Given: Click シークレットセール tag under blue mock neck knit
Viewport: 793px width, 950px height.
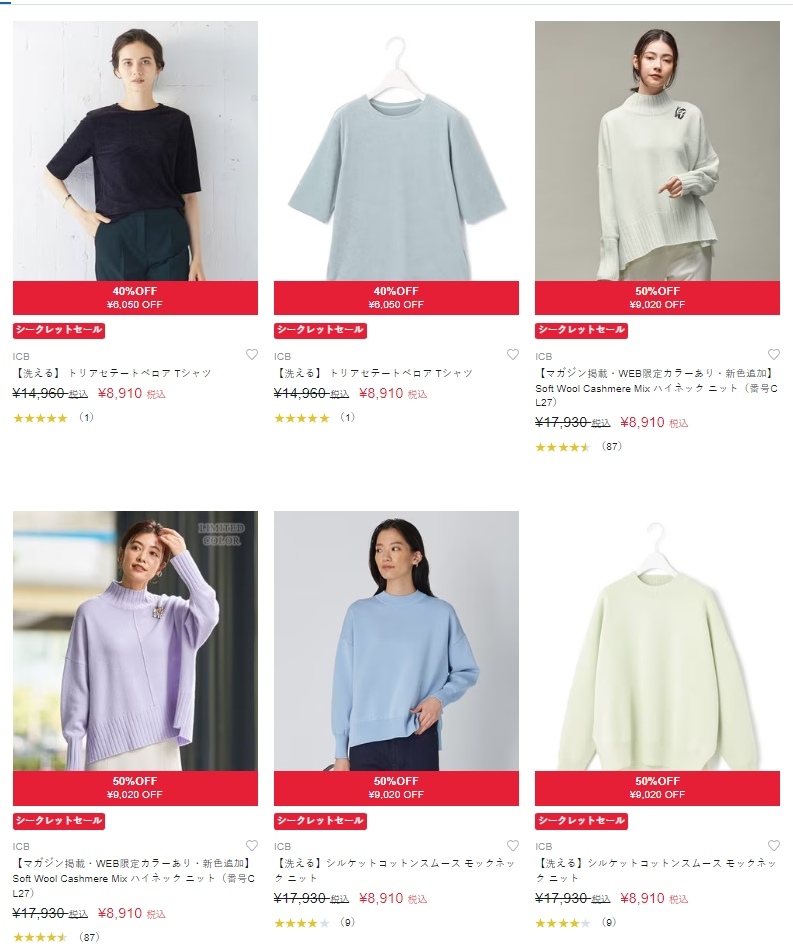Looking at the screenshot, I should [x=320, y=821].
